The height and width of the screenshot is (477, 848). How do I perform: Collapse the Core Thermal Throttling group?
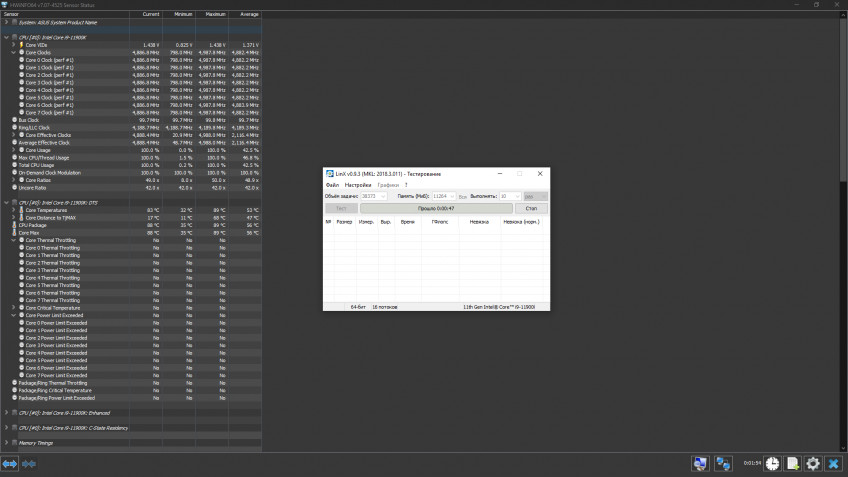14,240
